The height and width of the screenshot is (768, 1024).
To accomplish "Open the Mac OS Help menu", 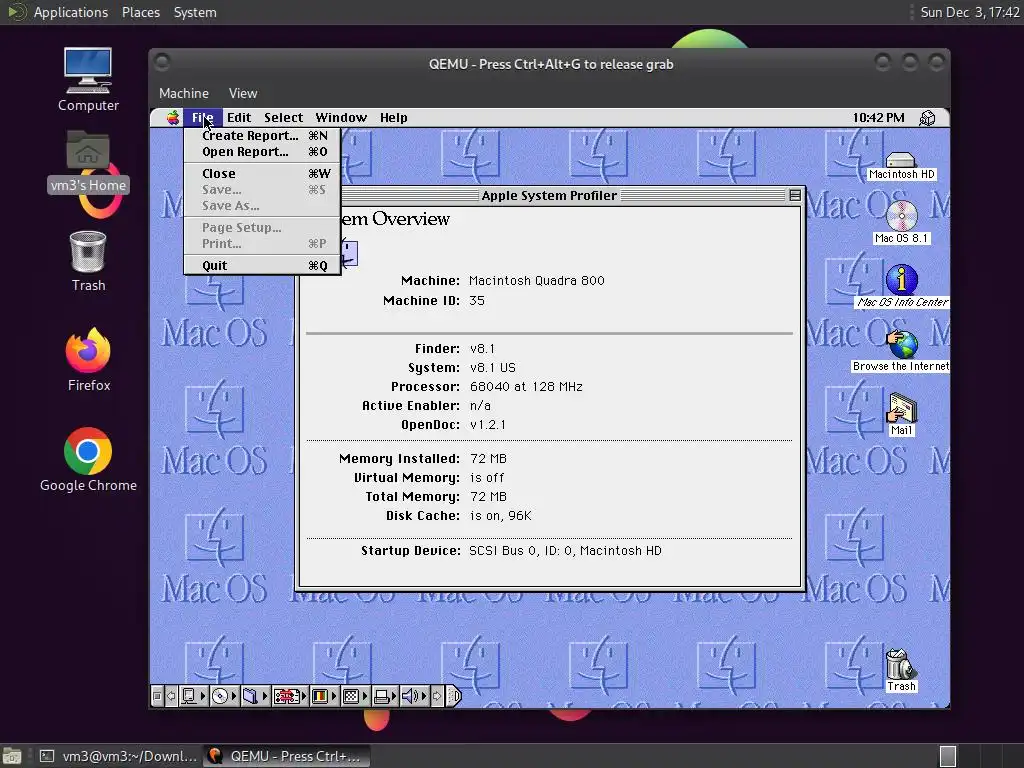I will [x=394, y=118].
